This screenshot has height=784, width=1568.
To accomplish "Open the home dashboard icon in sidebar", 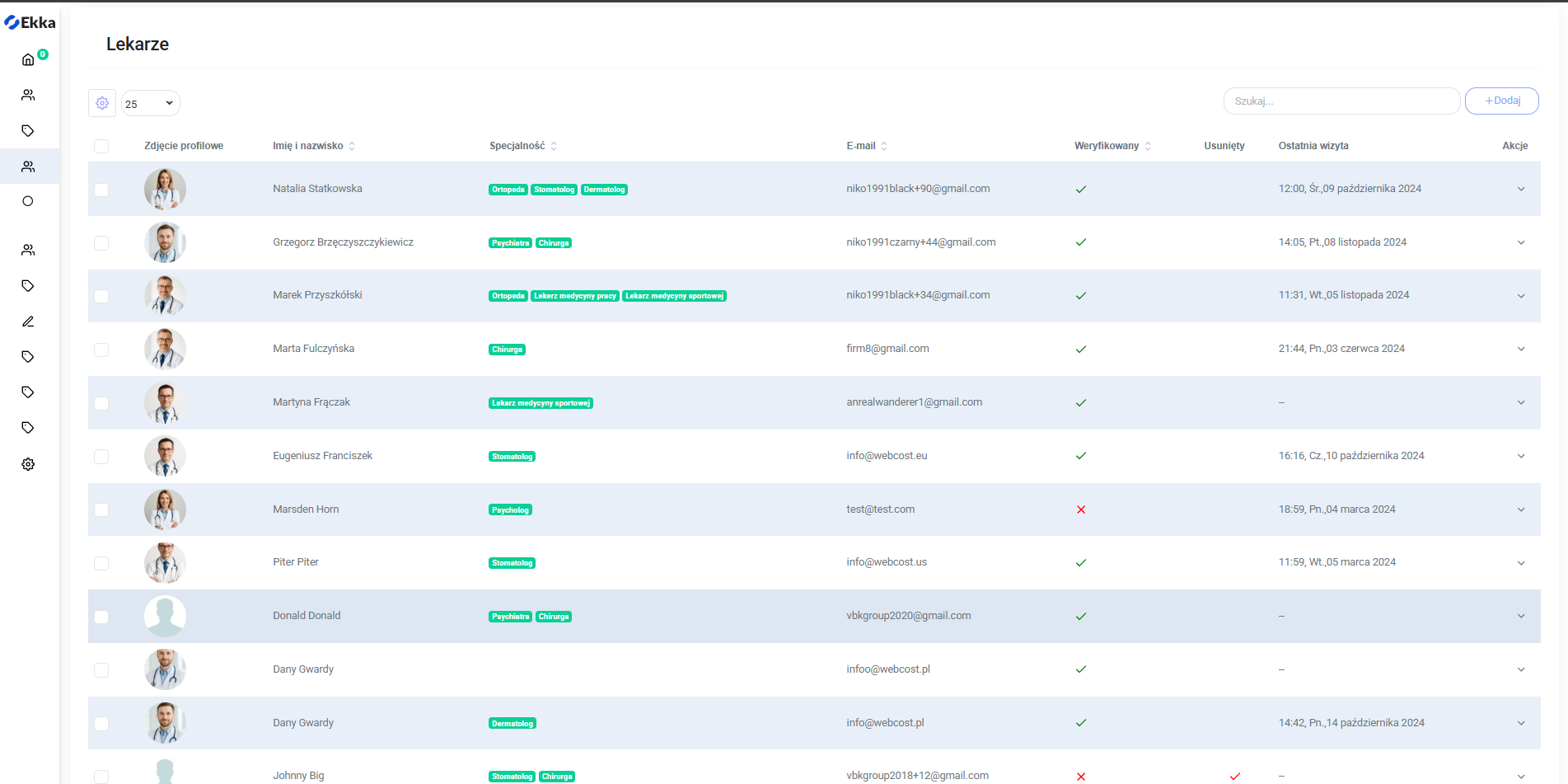I will [x=28, y=59].
